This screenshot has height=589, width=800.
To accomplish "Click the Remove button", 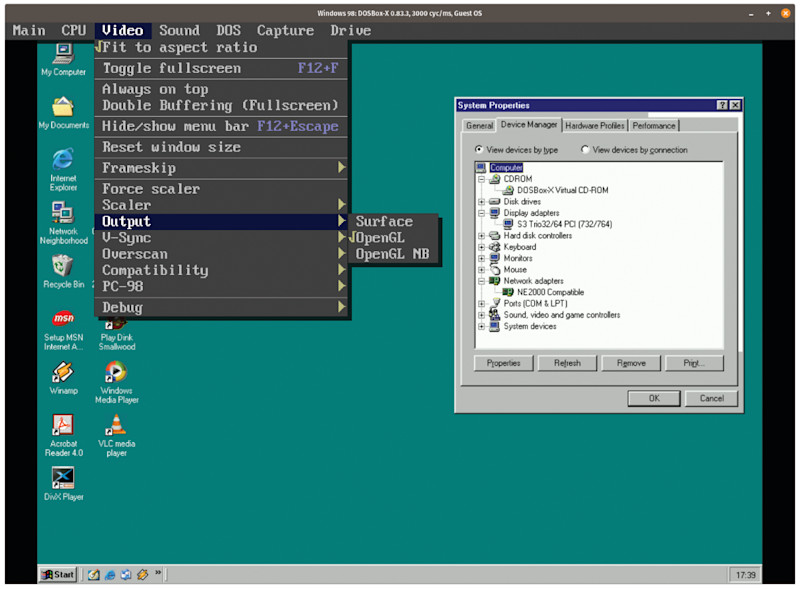I will pos(631,363).
